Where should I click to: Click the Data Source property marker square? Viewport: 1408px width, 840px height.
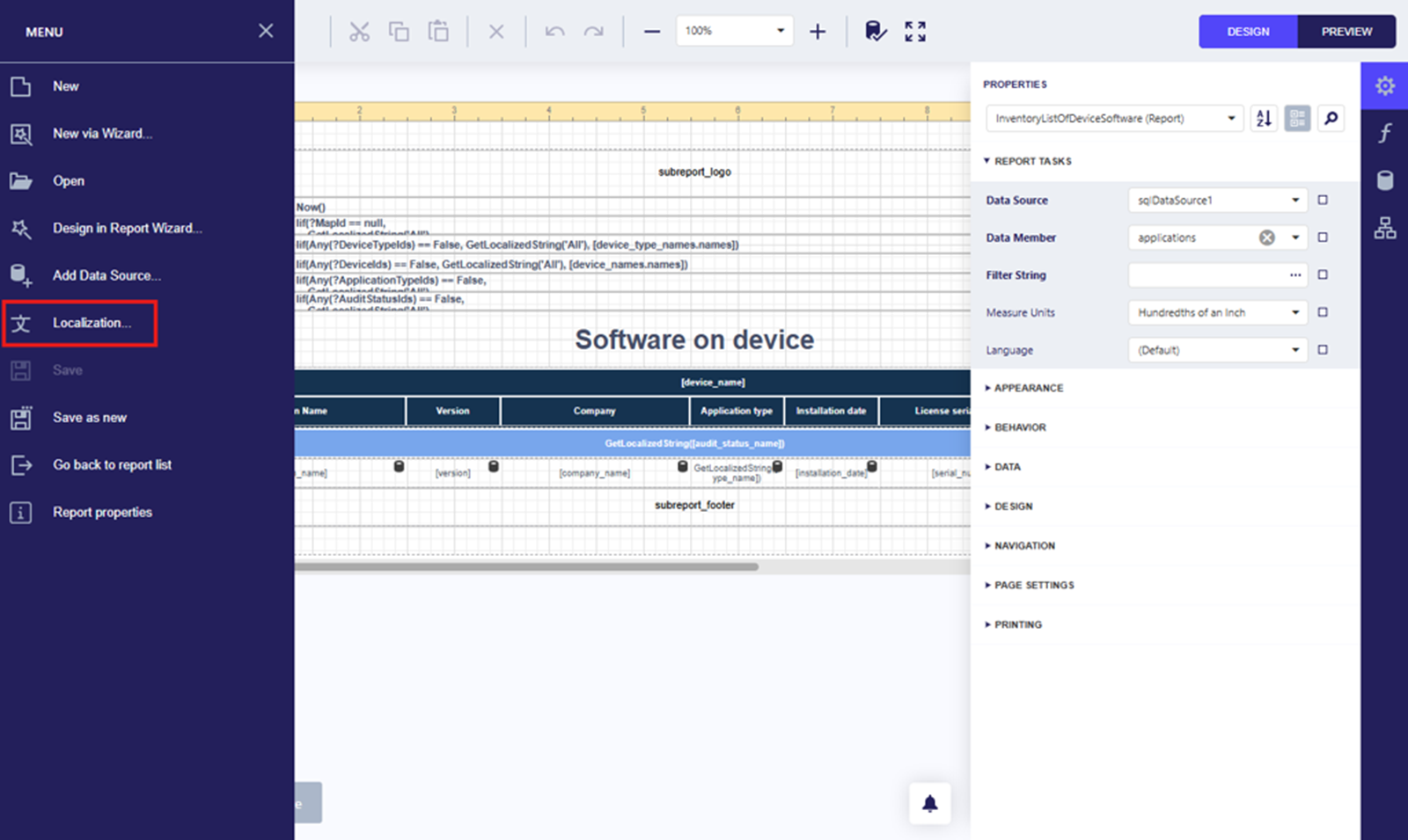click(x=1323, y=201)
